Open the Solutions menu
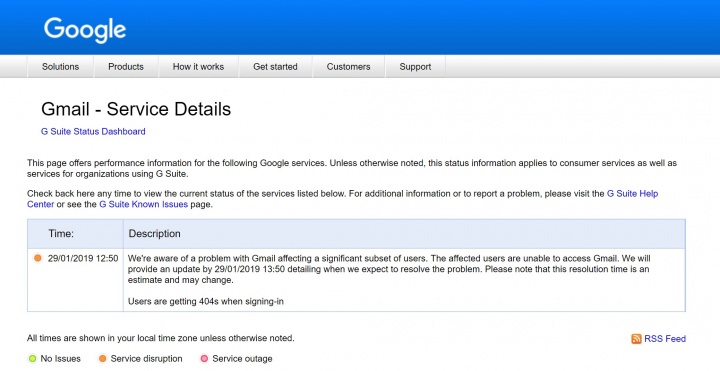The image size is (720, 371). click(61, 67)
